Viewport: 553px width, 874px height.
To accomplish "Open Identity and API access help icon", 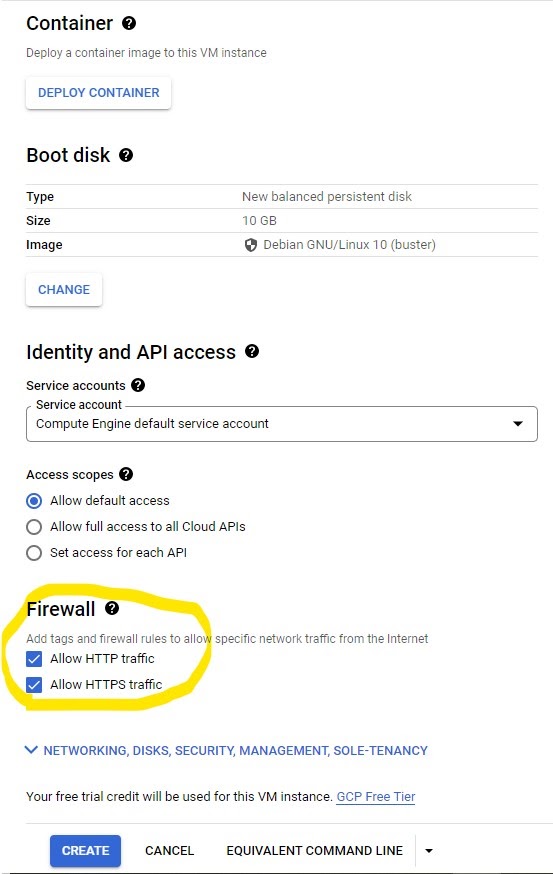I will pyautogui.click(x=252, y=351).
